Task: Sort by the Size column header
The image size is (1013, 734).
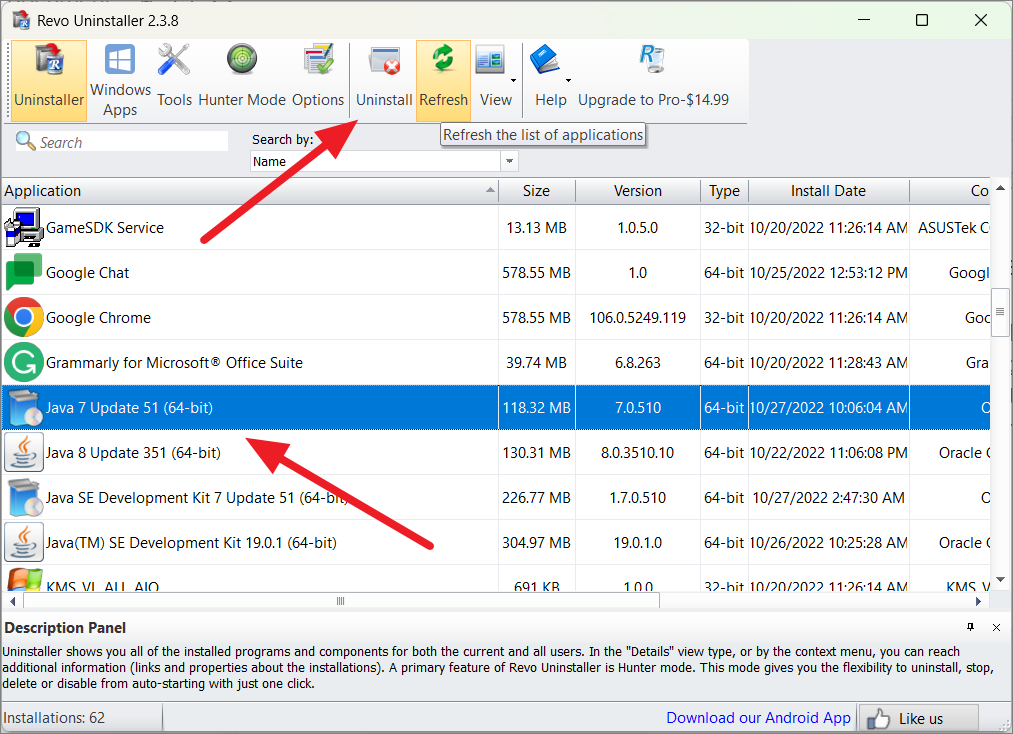Action: [x=536, y=191]
